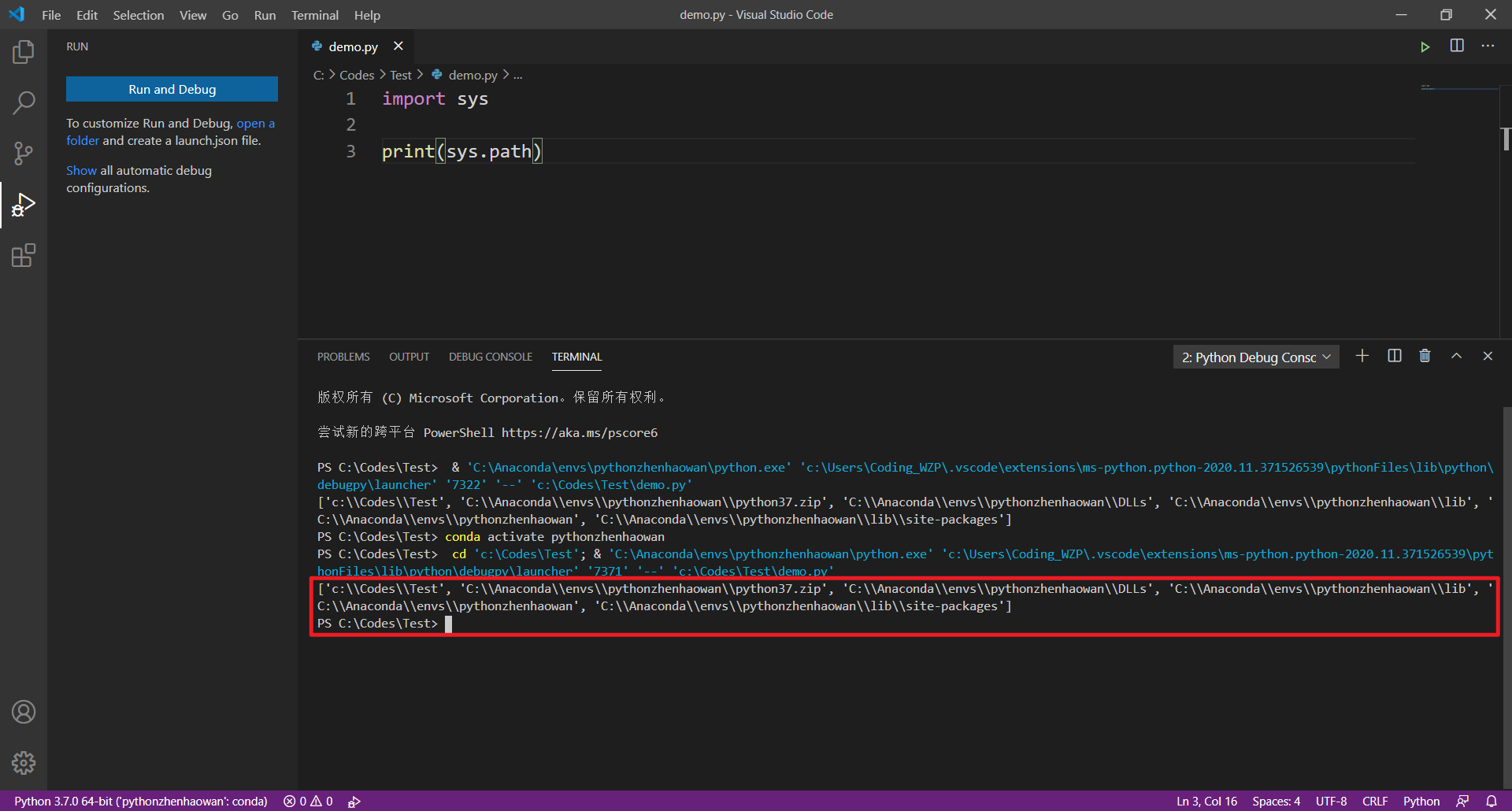Create a new terminal with the plus icon

1362,356
